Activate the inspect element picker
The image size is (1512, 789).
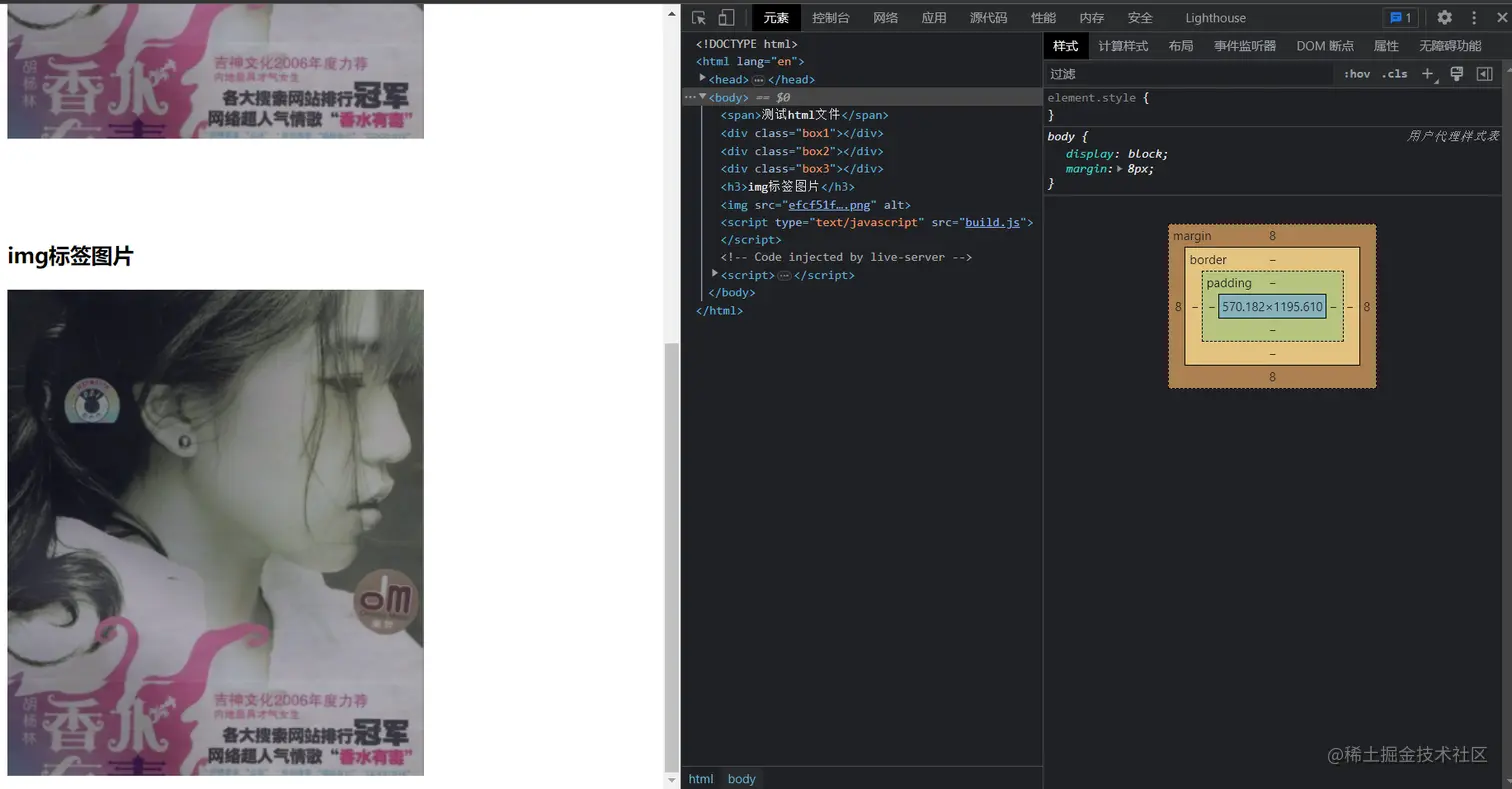[699, 18]
